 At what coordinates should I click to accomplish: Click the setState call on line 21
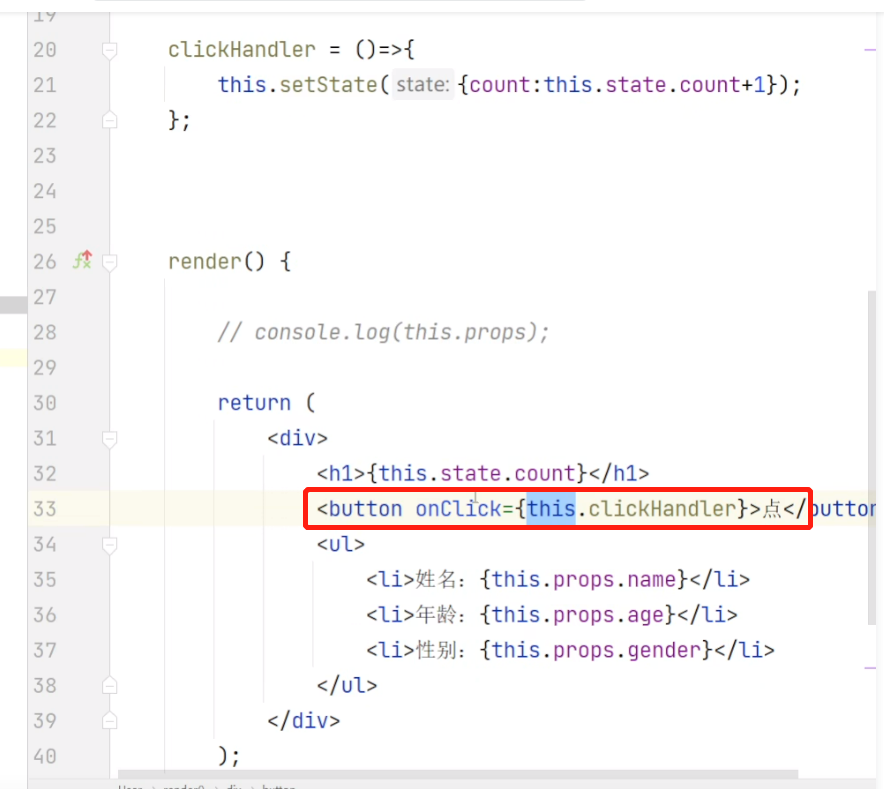(x=328, y=85)
